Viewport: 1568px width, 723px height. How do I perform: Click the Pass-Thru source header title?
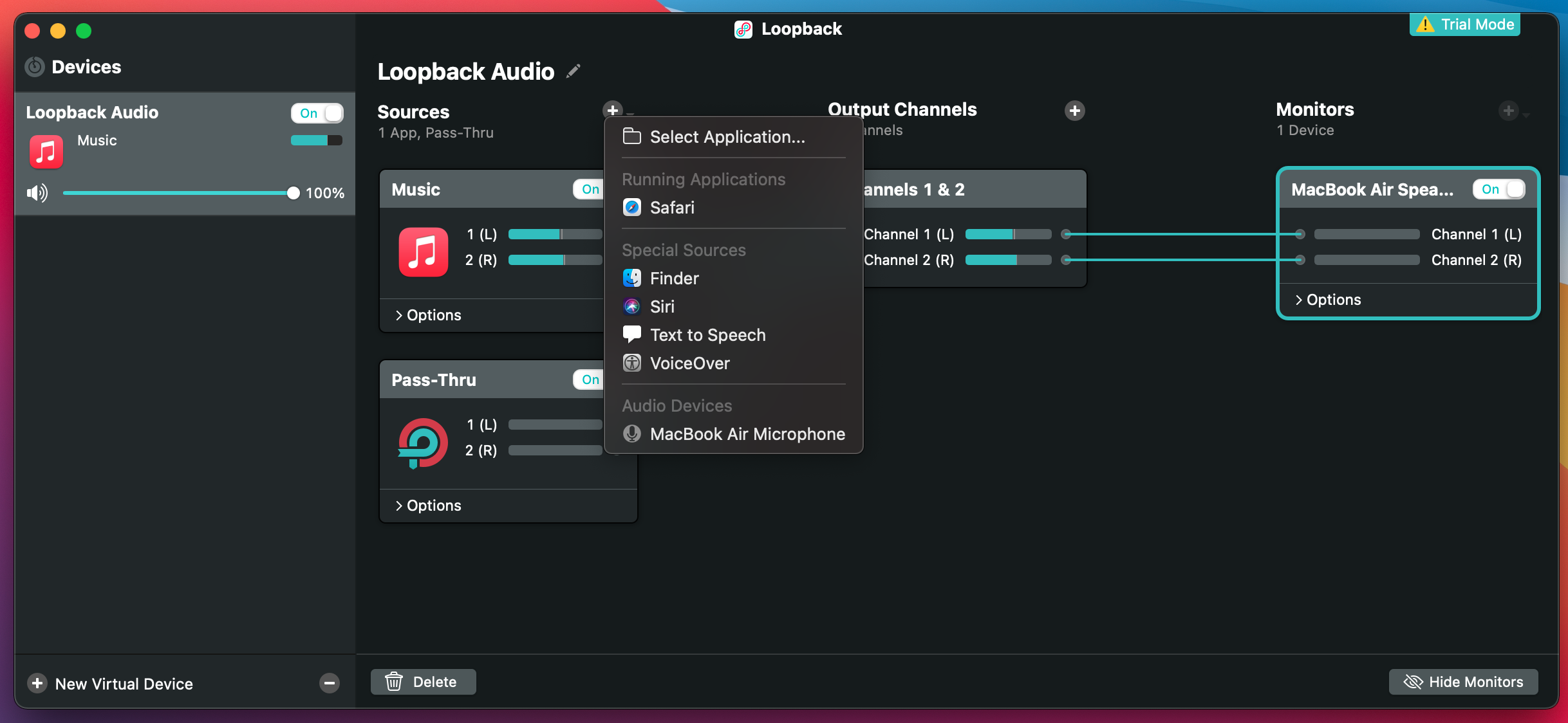(434, 380)
